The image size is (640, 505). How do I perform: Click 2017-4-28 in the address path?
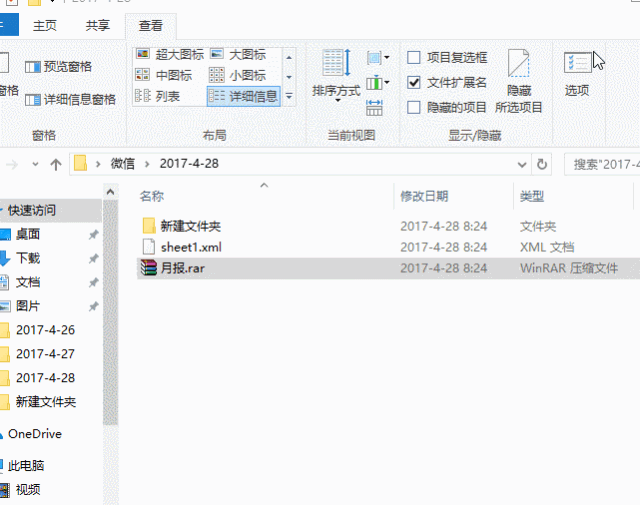189,164
